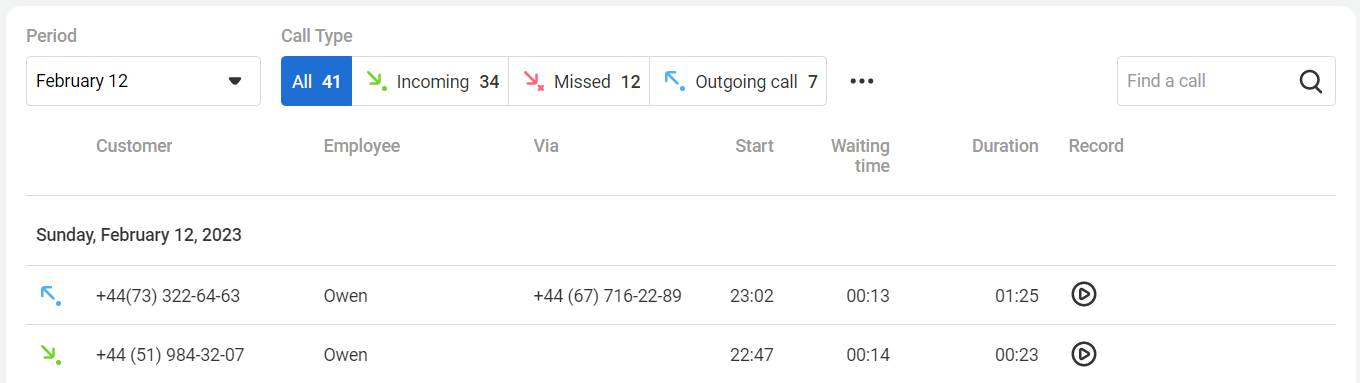
Task: Open customer +44 (51) 984-32-07
Action: (x=170, y=355)
